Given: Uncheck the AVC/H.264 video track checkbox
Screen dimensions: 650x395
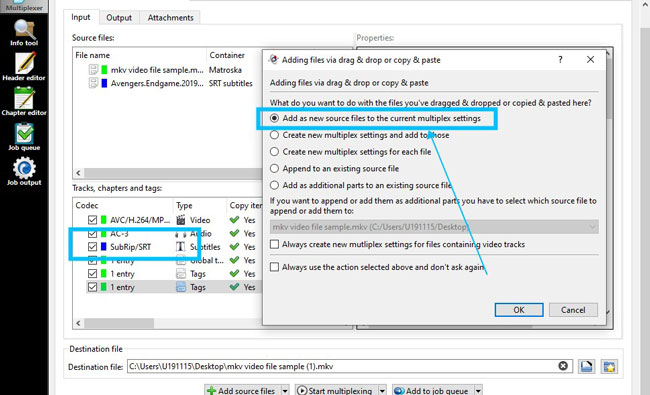Looking at the screenshot, I should (x=92, y=220).
